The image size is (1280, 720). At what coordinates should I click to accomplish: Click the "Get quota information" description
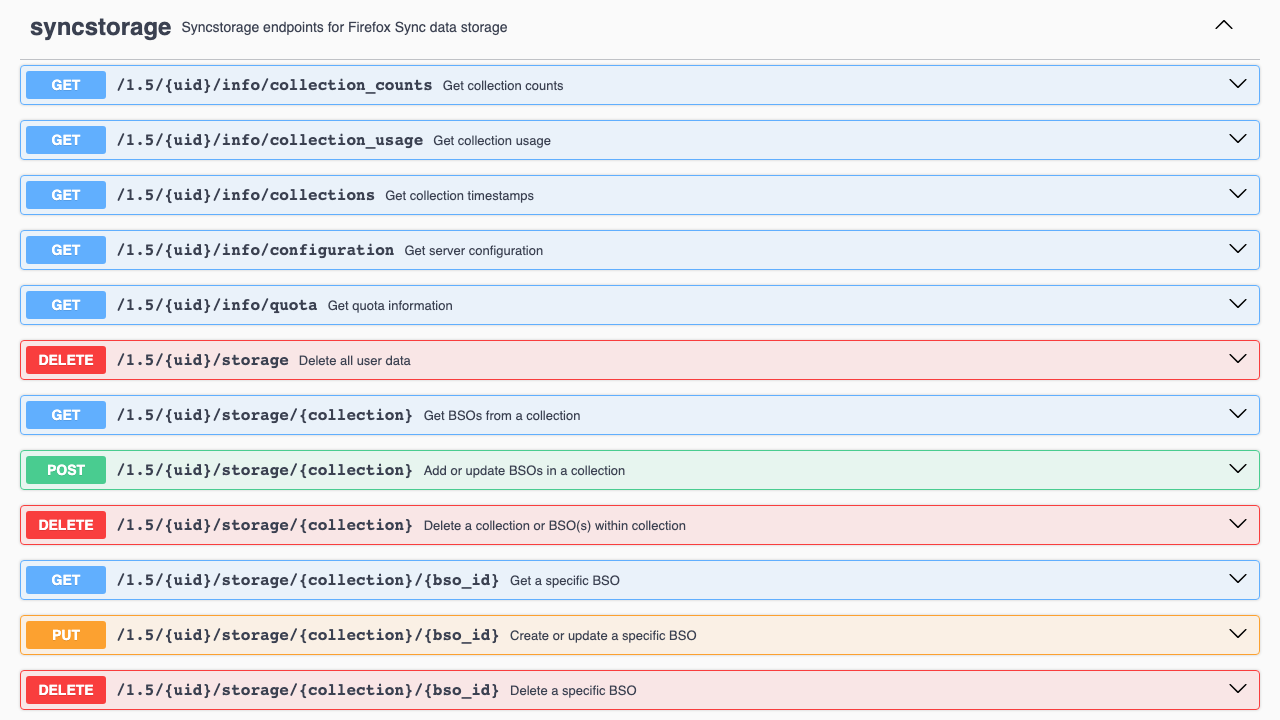[x=390, y=306]
